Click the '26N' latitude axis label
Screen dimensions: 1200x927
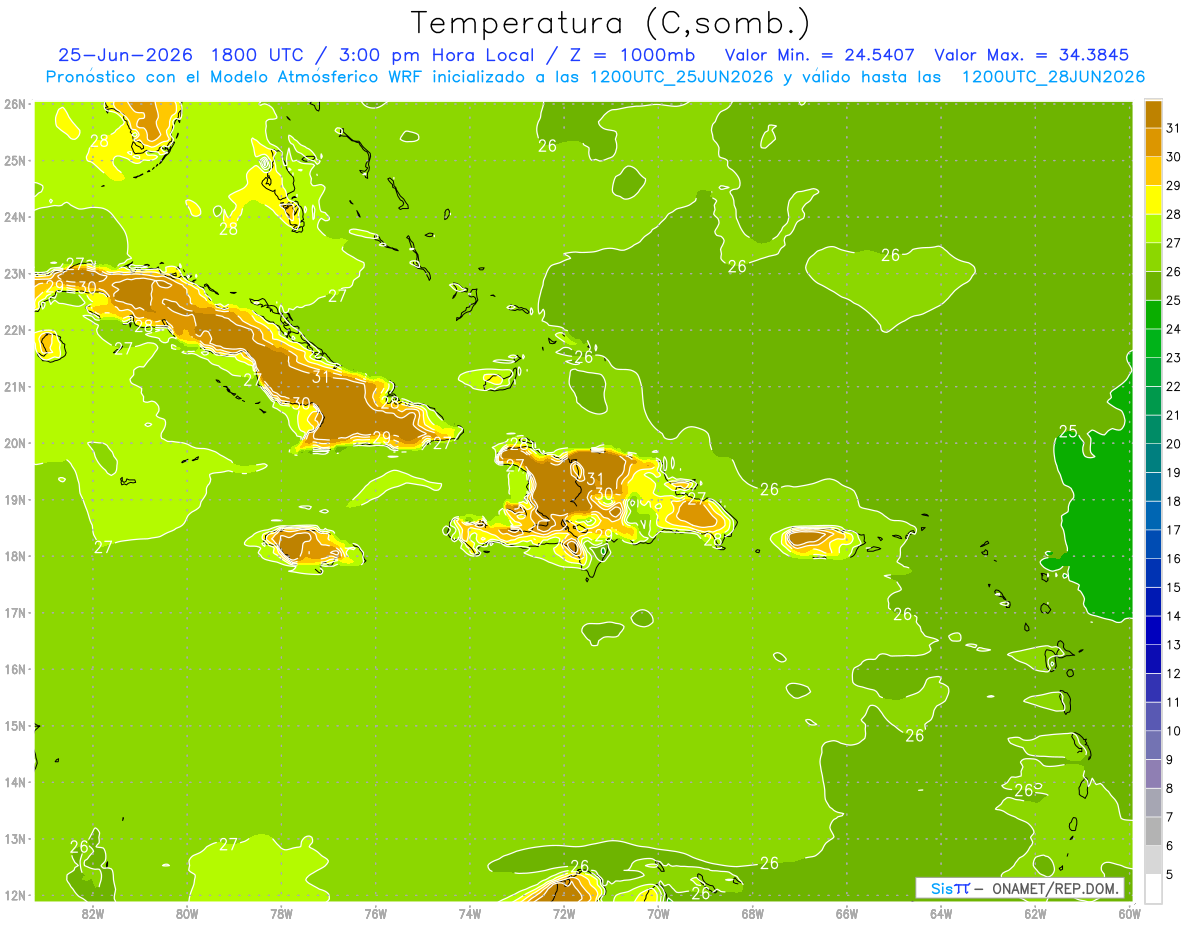point(15,104)
